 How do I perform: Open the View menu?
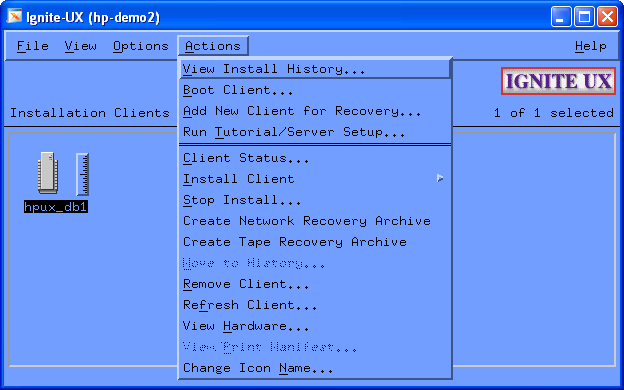(x=80, y=46)
